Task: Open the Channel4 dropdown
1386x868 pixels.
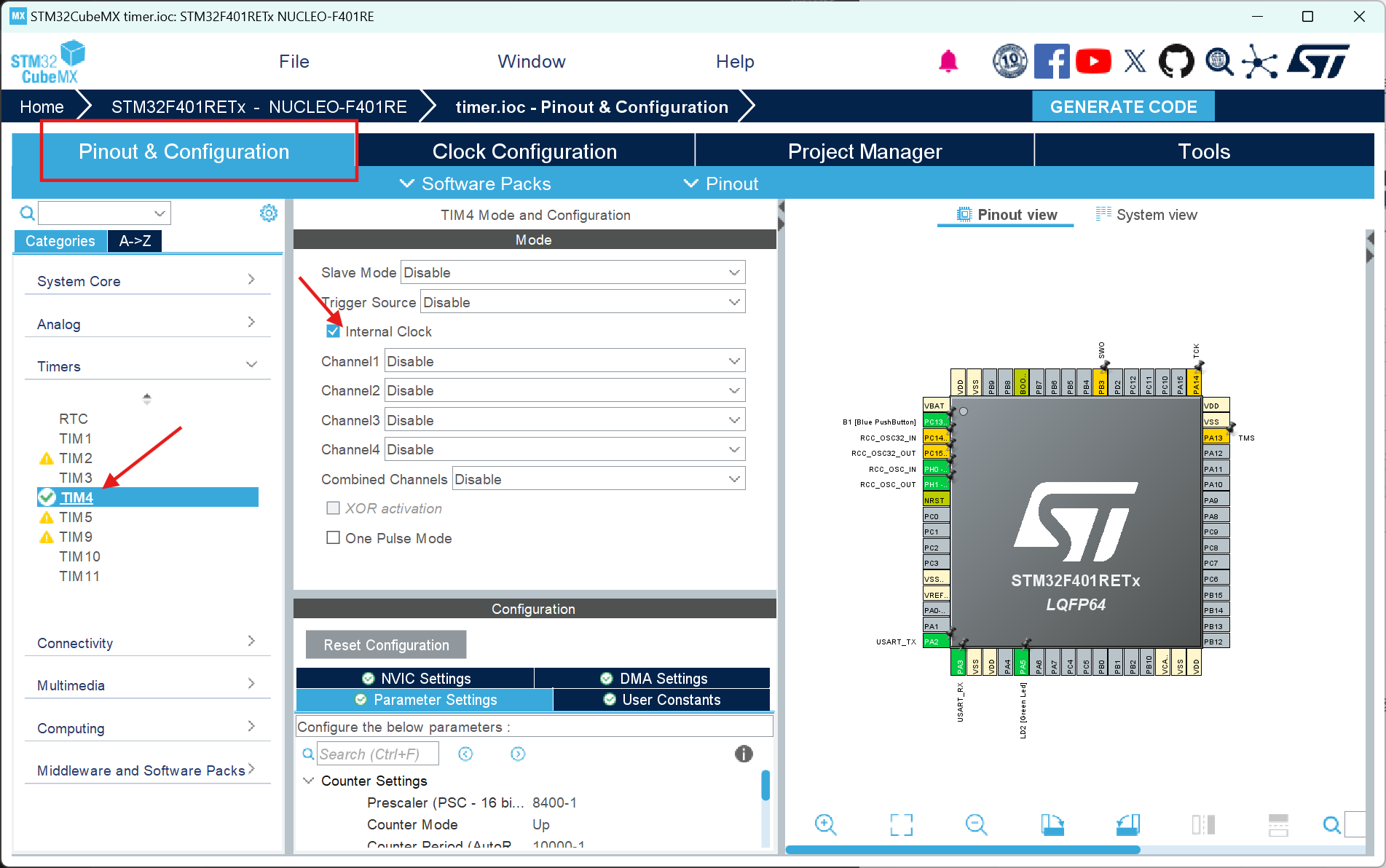Action: coord(564,449)
